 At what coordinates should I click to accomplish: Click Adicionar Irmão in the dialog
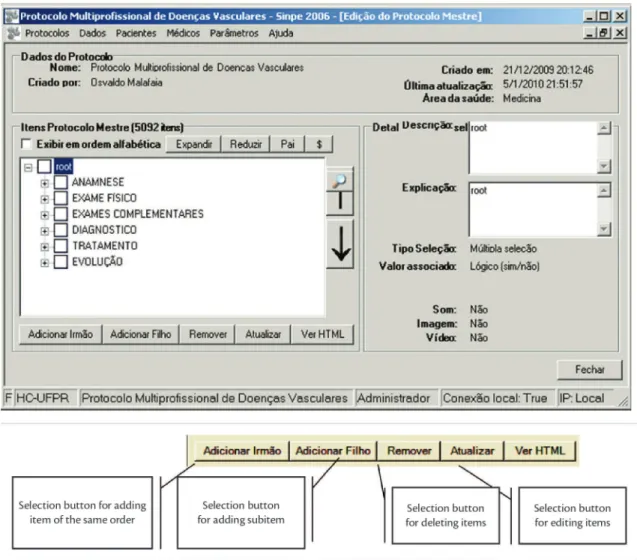tap(61, 334)
